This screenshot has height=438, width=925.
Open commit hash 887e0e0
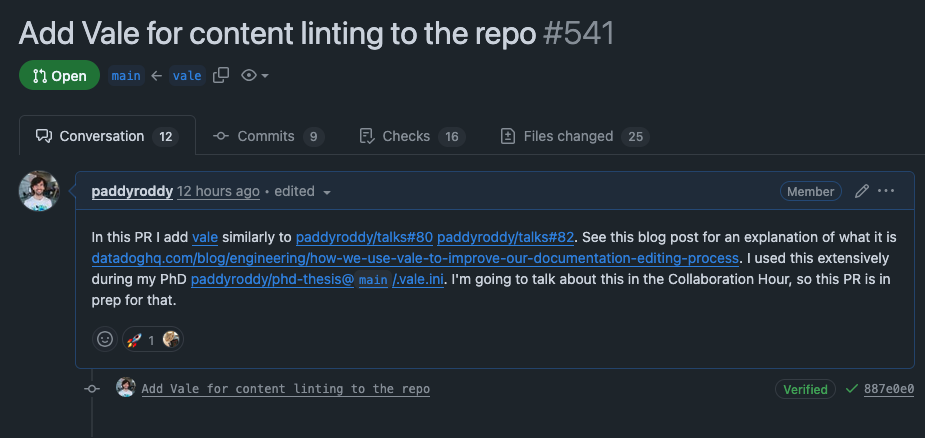tap(889, 389)
